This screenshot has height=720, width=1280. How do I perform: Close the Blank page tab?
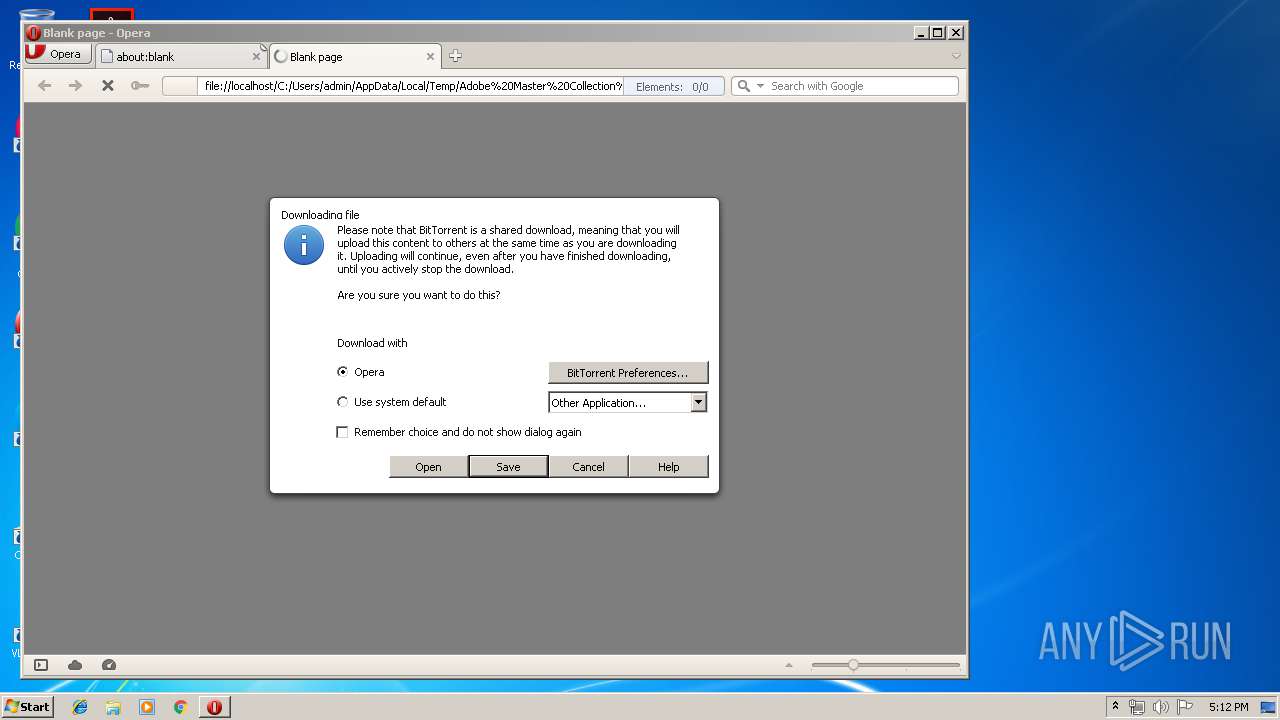point(431,56)
